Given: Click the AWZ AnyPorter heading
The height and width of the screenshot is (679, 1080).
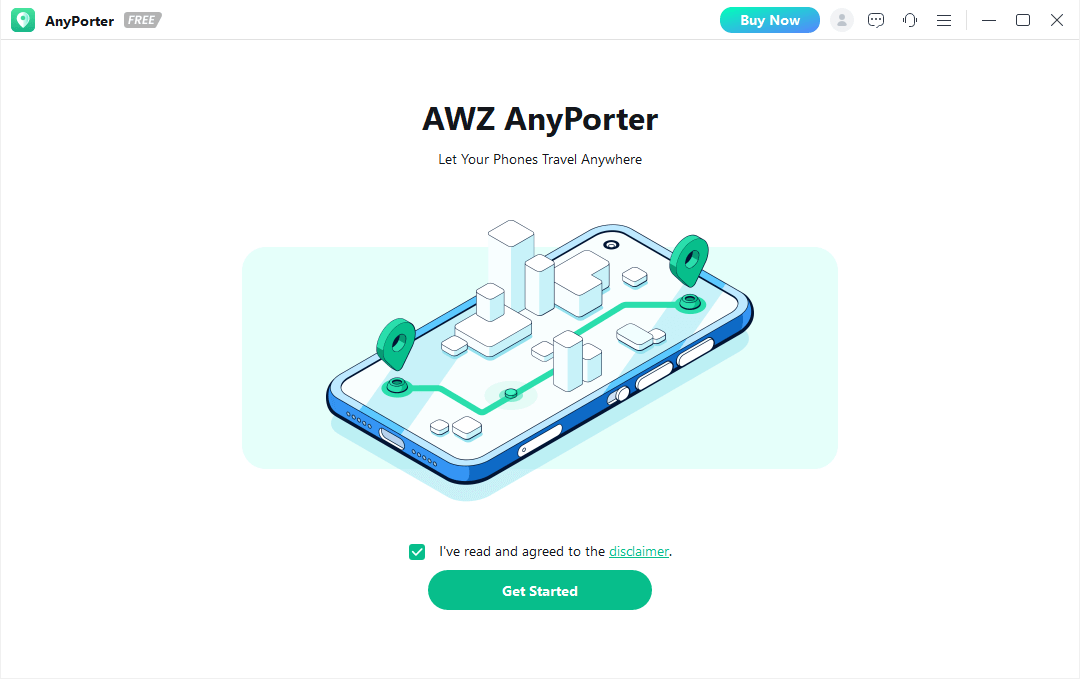Looking at the screenshot, I should click(540, 118).
